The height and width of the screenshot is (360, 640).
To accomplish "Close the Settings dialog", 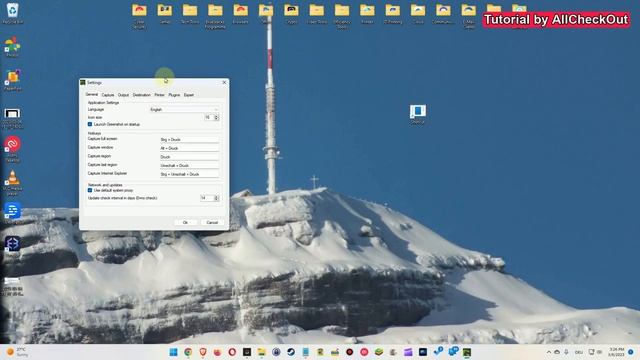I will tap(224, 82).
